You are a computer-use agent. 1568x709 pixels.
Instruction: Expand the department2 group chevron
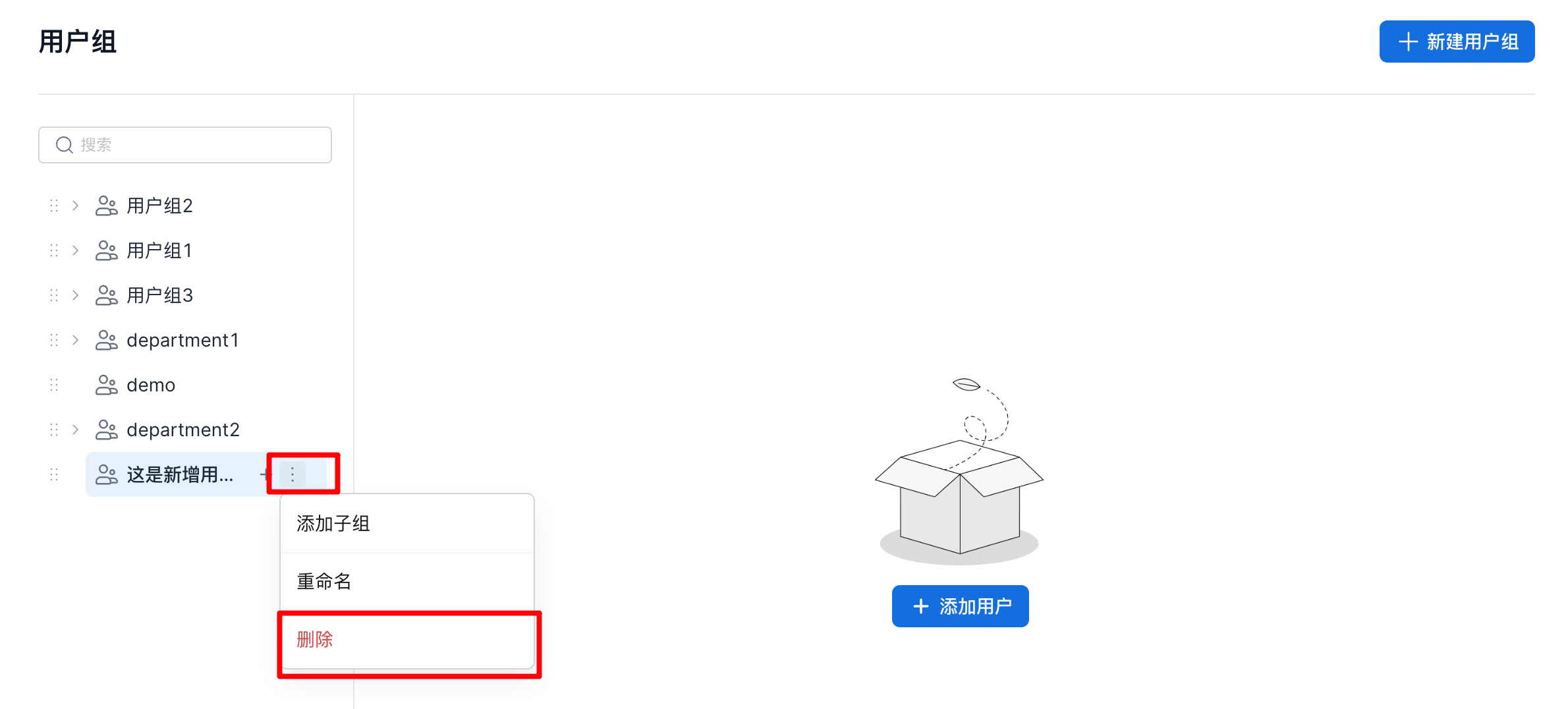(76, 430)
